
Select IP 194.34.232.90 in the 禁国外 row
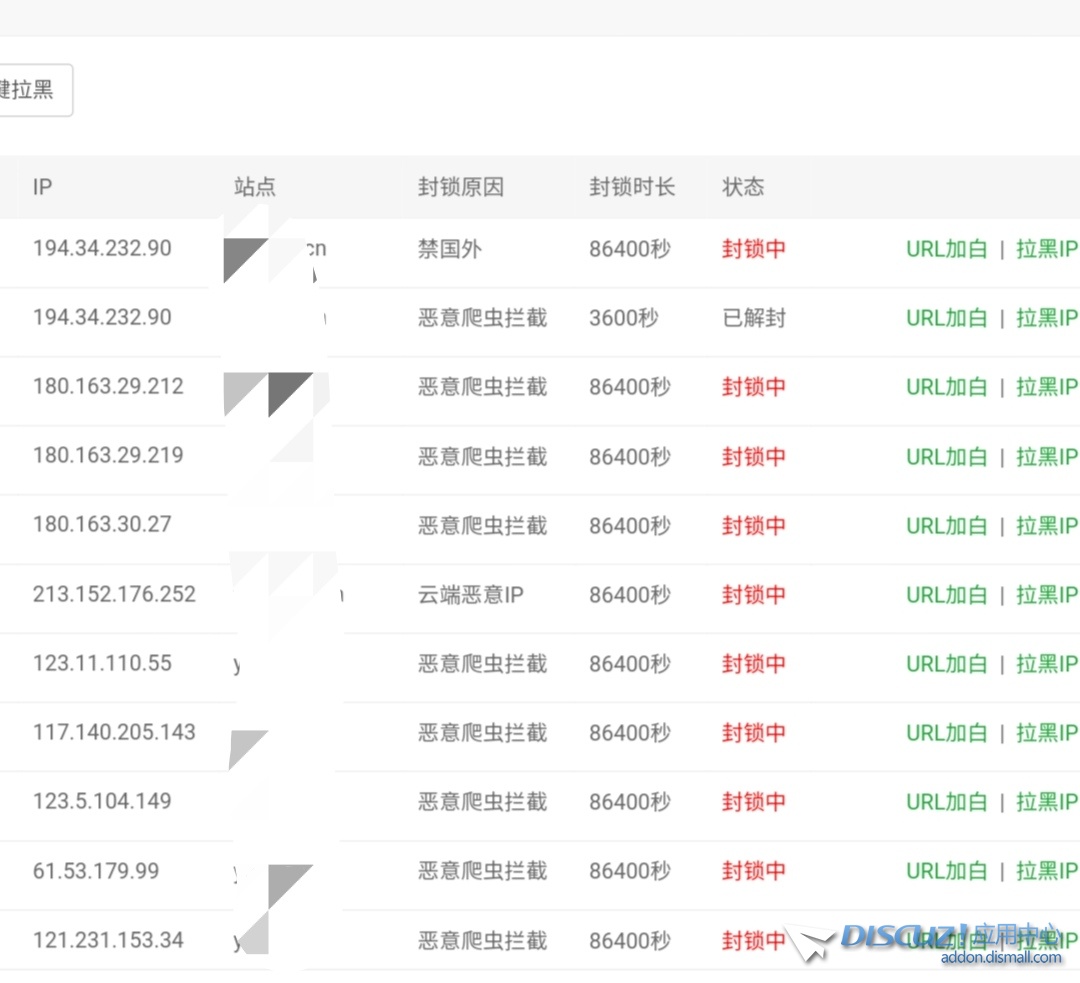pyautogui.click(x=102, y=248)
